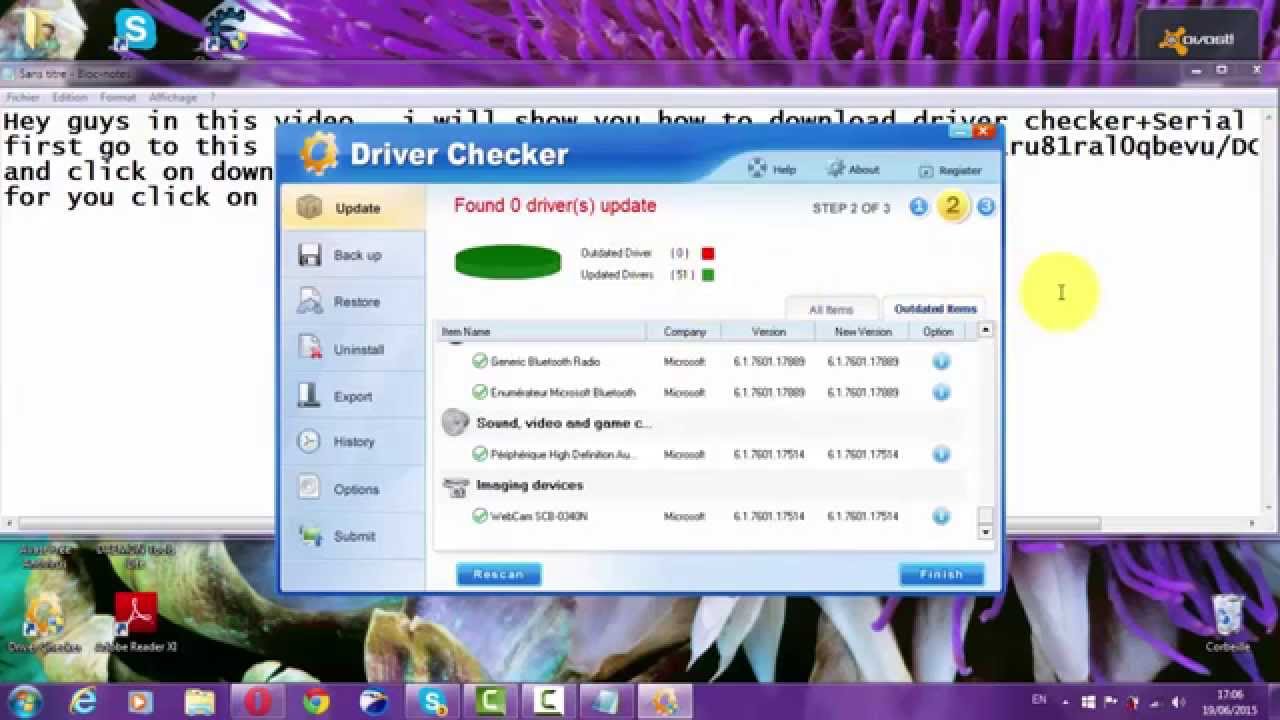This screenshot has width=1280, height=720.
Task: Open Edition menu in Bloc-notes
Action: click(x=70, y=97)
